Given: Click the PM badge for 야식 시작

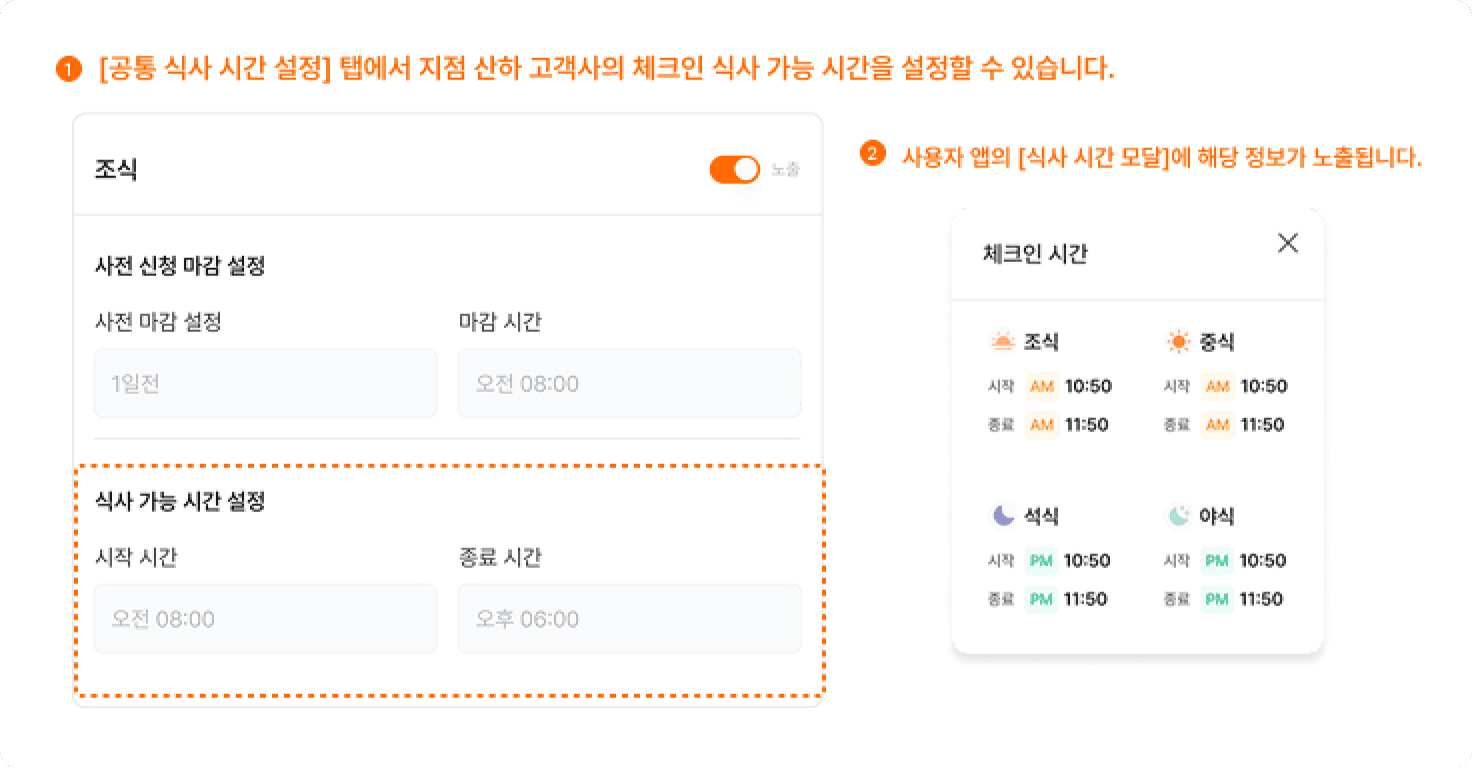Looking at the screenshot, I should (1217, 561).
